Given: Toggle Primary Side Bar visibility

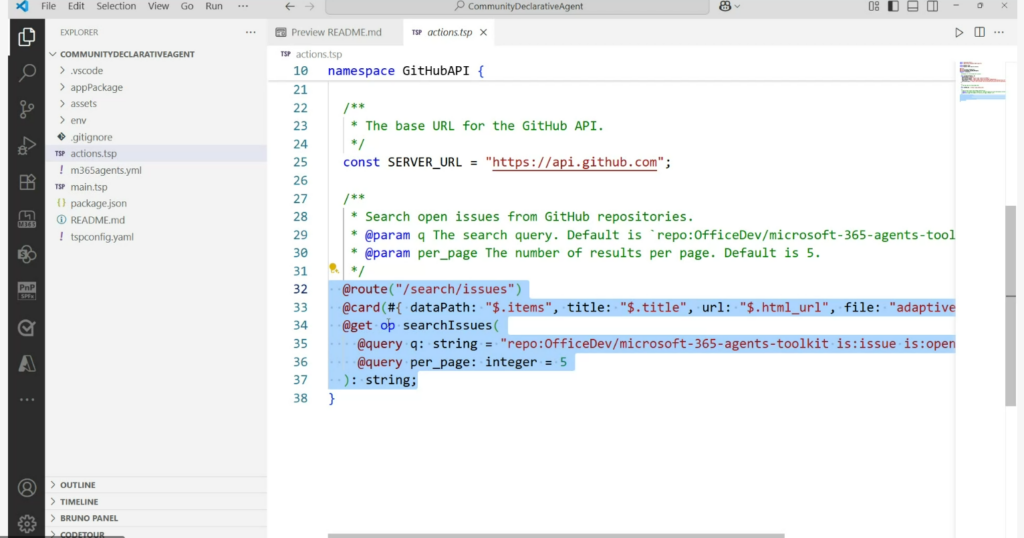Looking at the screenshot, I should 893,7.
